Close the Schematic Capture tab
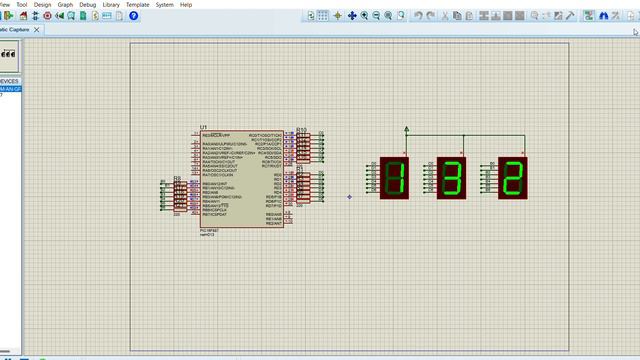The height and width of the screenshot is (360, 640). [37, 30]
